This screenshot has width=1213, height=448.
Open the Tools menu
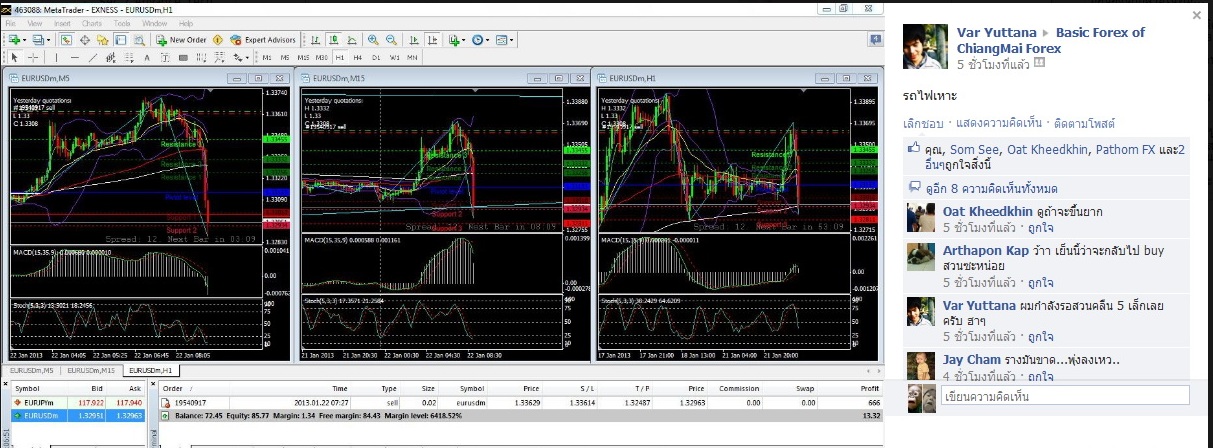click(122, 23)
